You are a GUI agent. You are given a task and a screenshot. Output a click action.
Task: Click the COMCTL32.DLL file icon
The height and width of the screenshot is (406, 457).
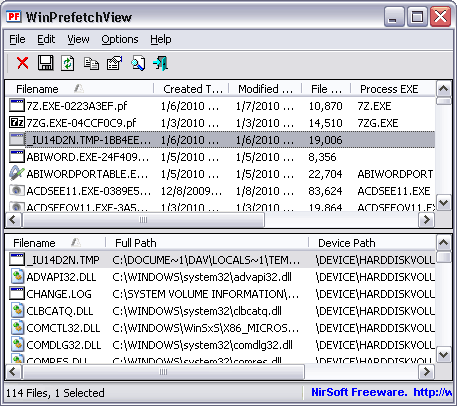(x=17, y=328)
